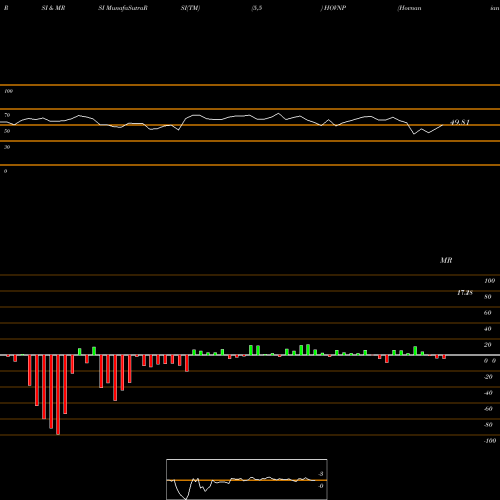This screenshot has width=500, height=500.
Task: Click the MR axis label -100
Action: coord(490,441)
